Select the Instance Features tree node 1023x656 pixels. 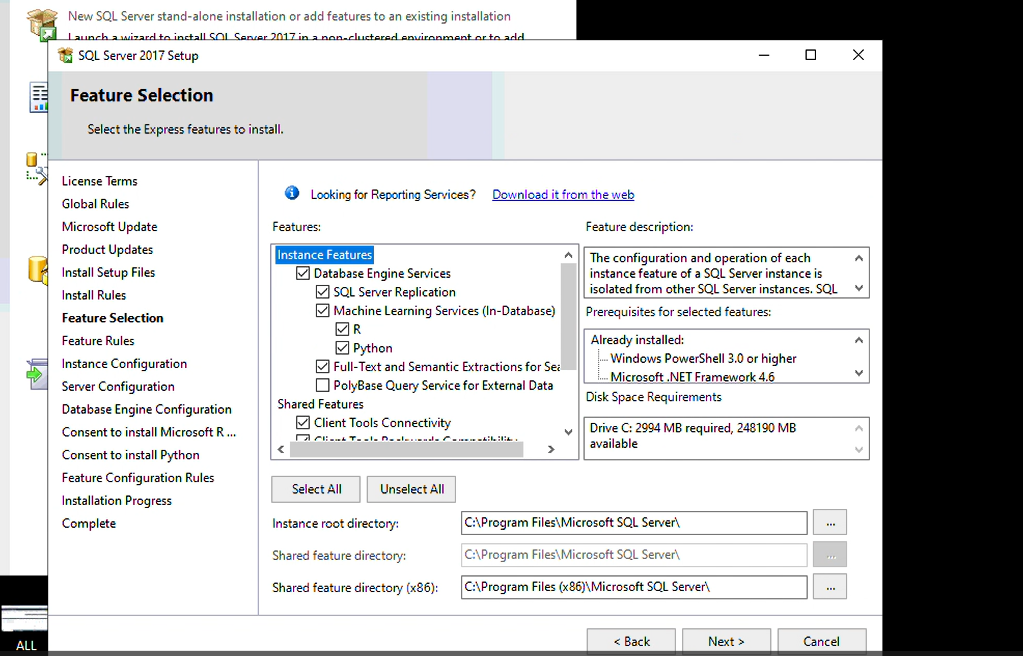[x=324, y=255]
